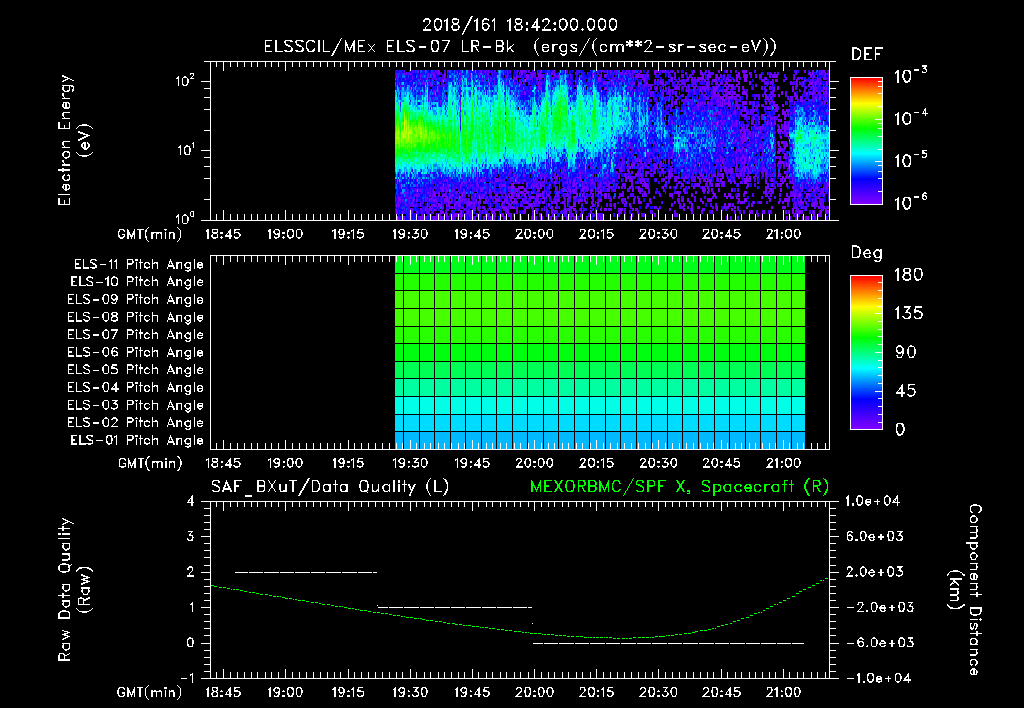
Task: Click the 180 degree color bar tick label
Action: [909, 275]
